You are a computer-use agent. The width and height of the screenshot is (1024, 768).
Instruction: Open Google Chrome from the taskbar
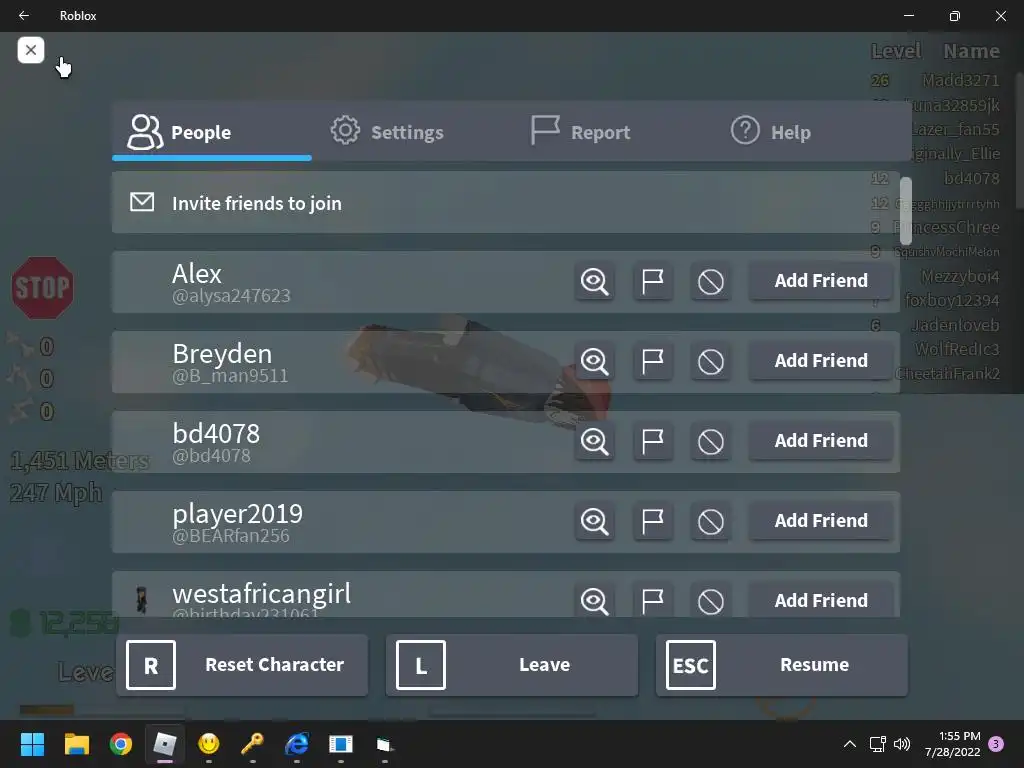coord(121,744)
